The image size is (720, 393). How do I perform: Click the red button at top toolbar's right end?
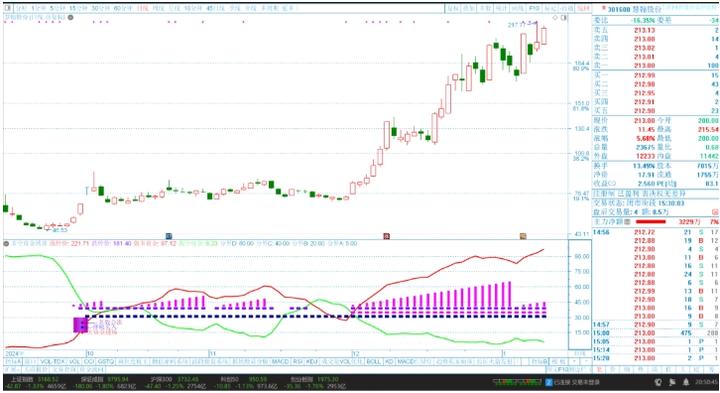tap(583, 8)
